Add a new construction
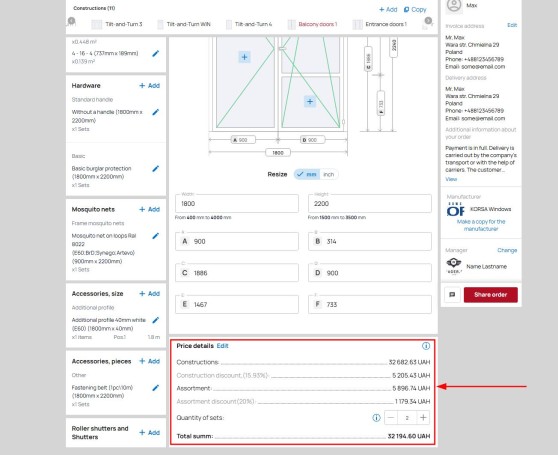558x455 pixels. tap(388, 10)
